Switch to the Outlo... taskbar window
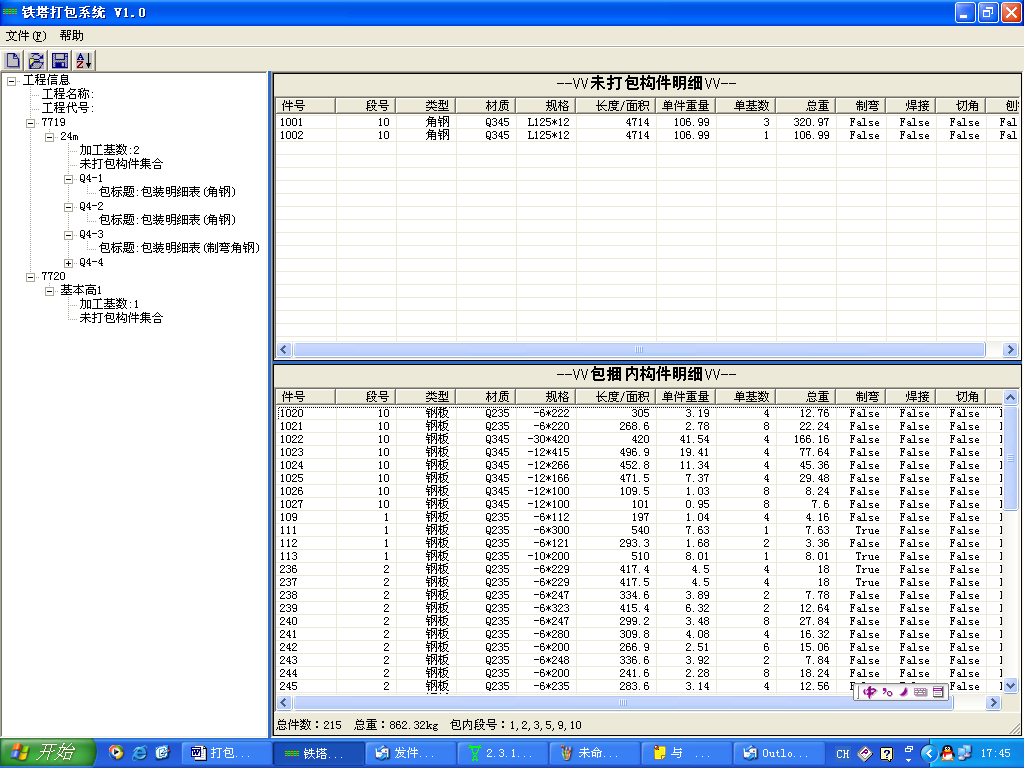 (x=778, y=754)
